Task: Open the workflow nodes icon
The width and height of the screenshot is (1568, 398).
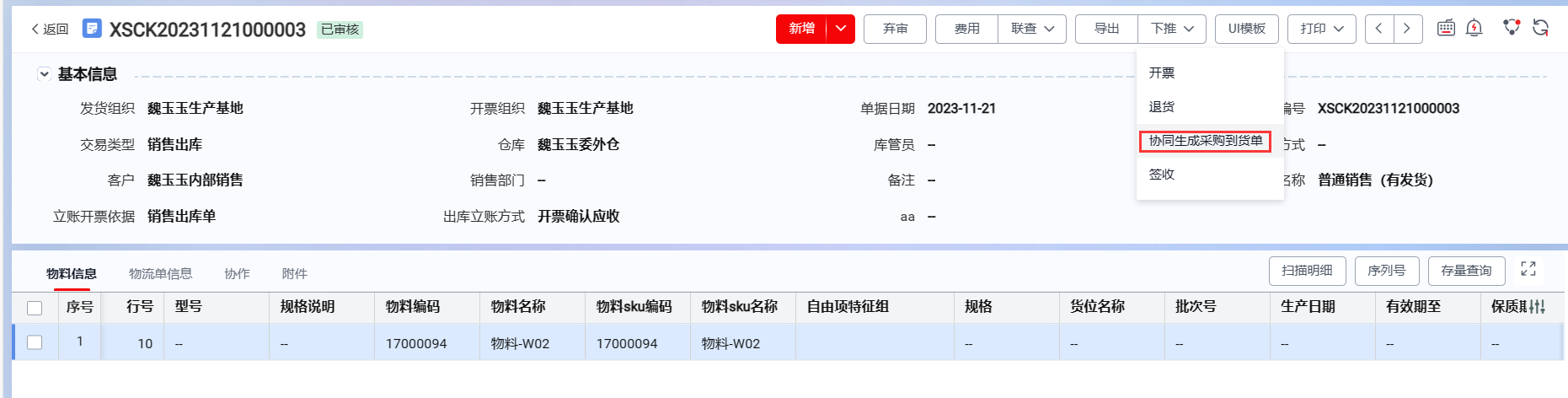Action: pyautogui.click(x=1512, y=28)
